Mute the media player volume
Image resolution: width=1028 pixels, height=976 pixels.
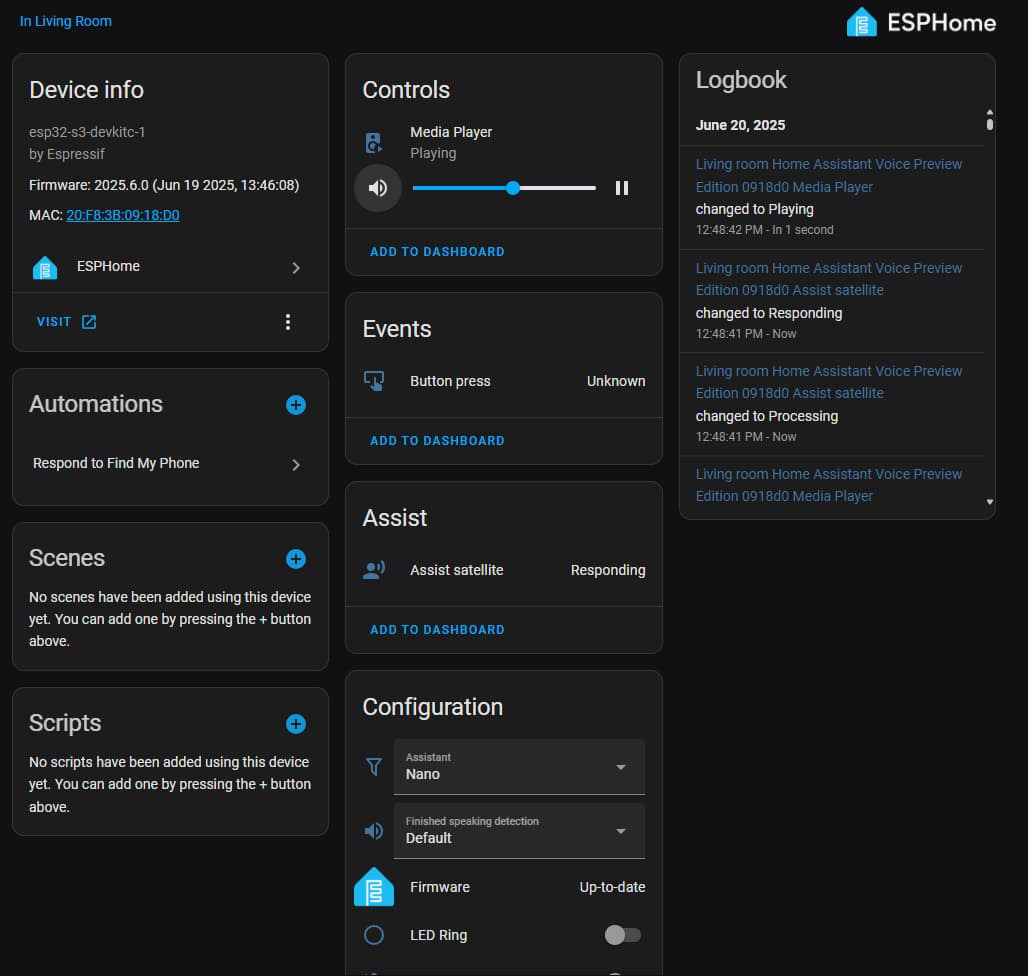(x=378, y=188)
